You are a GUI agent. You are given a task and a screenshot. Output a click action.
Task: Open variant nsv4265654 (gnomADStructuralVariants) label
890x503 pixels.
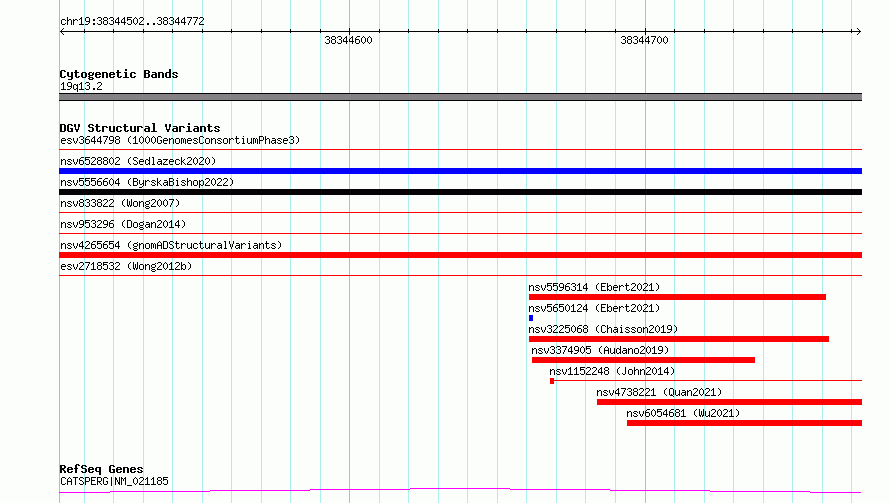pyautogui.click(x=171, y=245)
